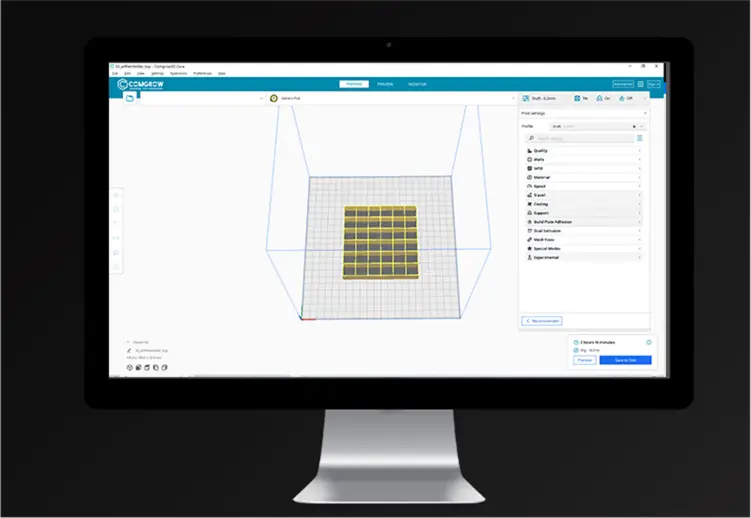Click the Marketplace button in header
The image size is (751, 518).
622,85
